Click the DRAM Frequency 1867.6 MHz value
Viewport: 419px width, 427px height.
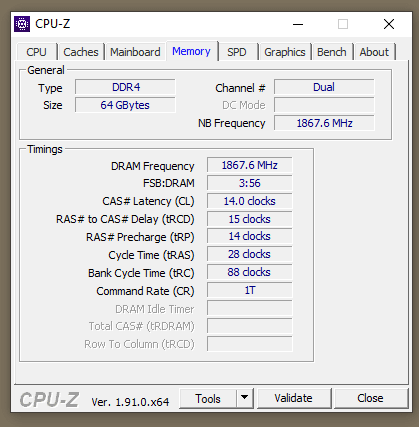(x=250, y=165)
